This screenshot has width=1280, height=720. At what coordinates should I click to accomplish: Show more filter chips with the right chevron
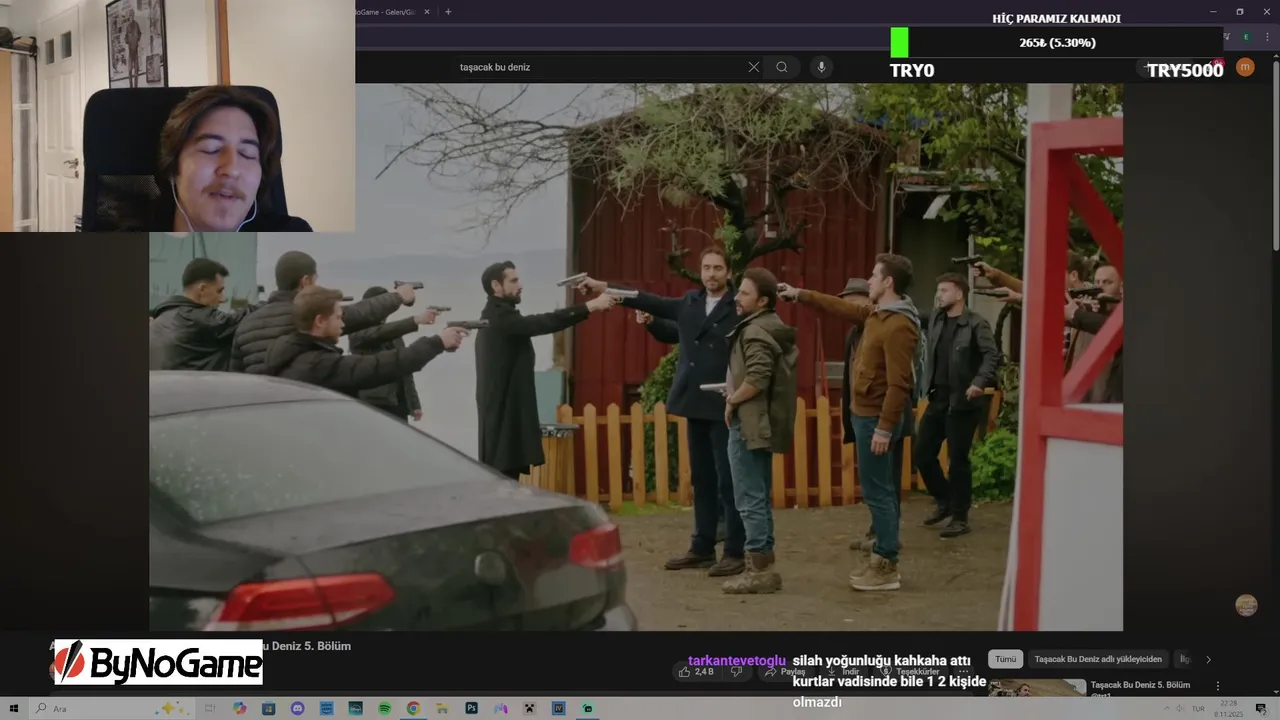(1208, 660)
